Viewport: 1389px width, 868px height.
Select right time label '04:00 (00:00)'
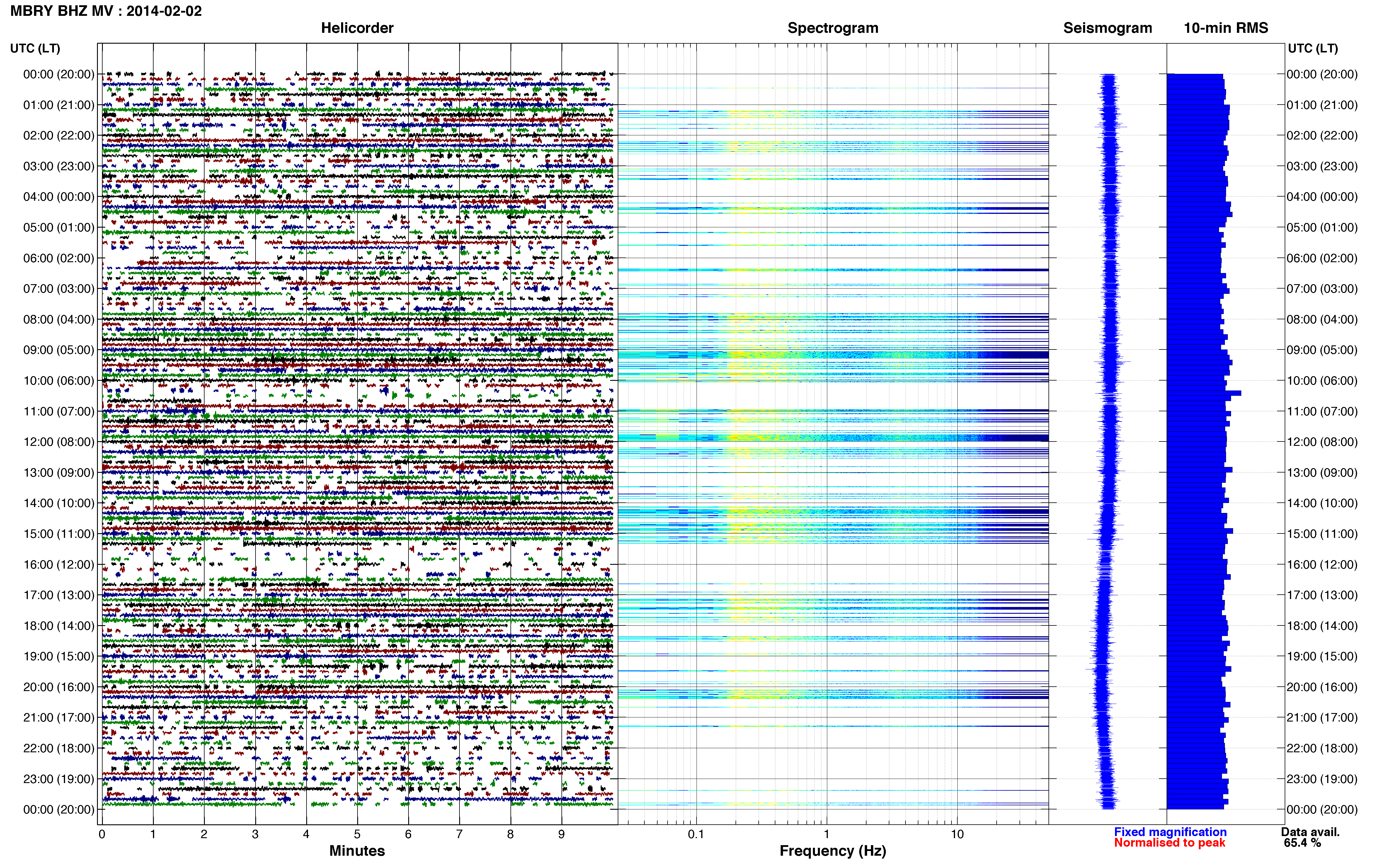[1322, 197]
